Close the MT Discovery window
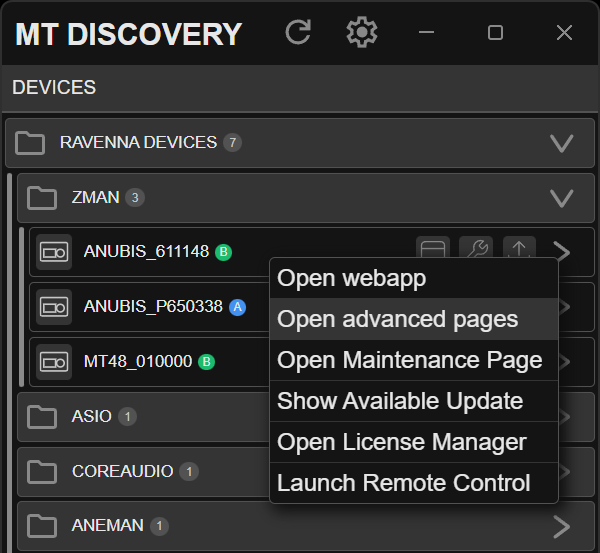The height and width of the screenshot is (553, 600). (564, 33)
